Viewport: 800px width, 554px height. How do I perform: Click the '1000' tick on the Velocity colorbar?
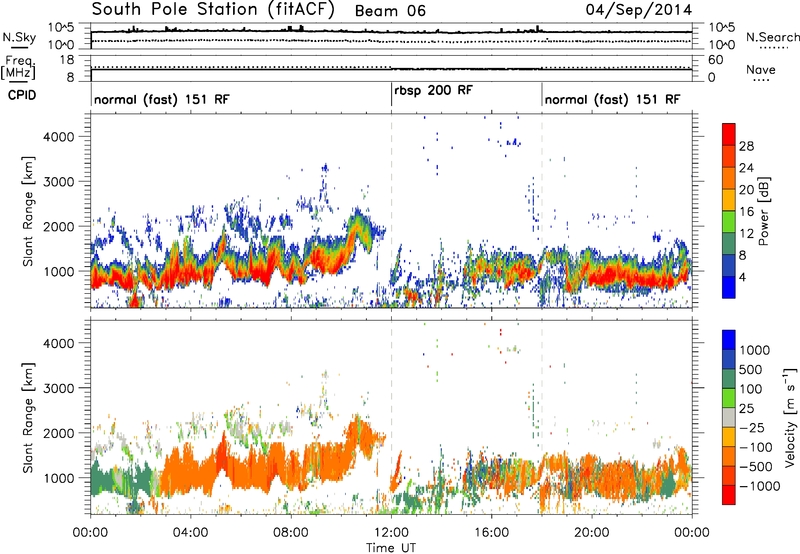(755, 350)
